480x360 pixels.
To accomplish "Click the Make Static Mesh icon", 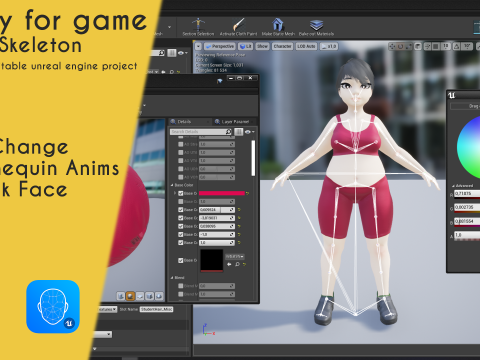I will click(278, 27).
